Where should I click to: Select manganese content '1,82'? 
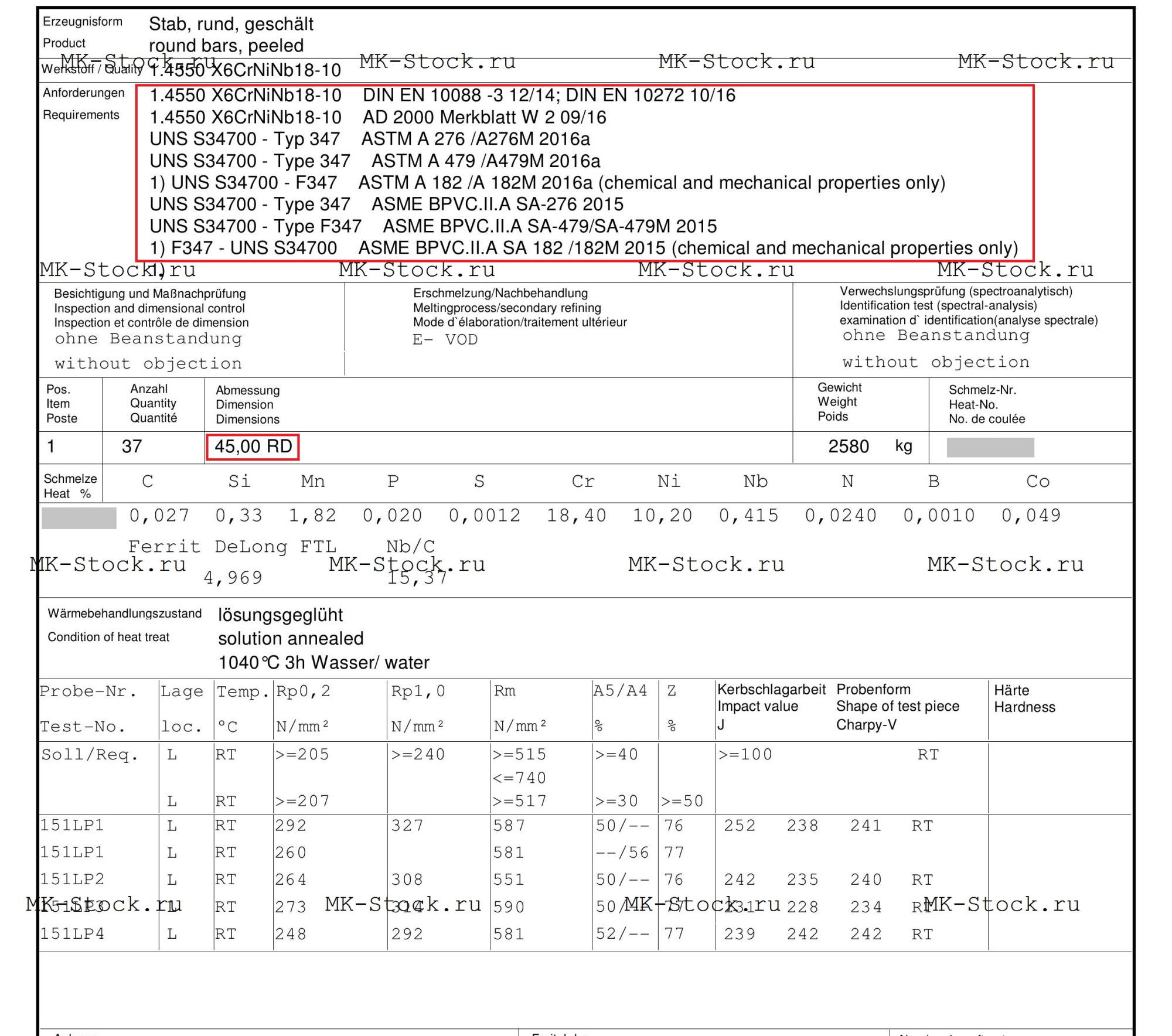click(x=312, y=516)
